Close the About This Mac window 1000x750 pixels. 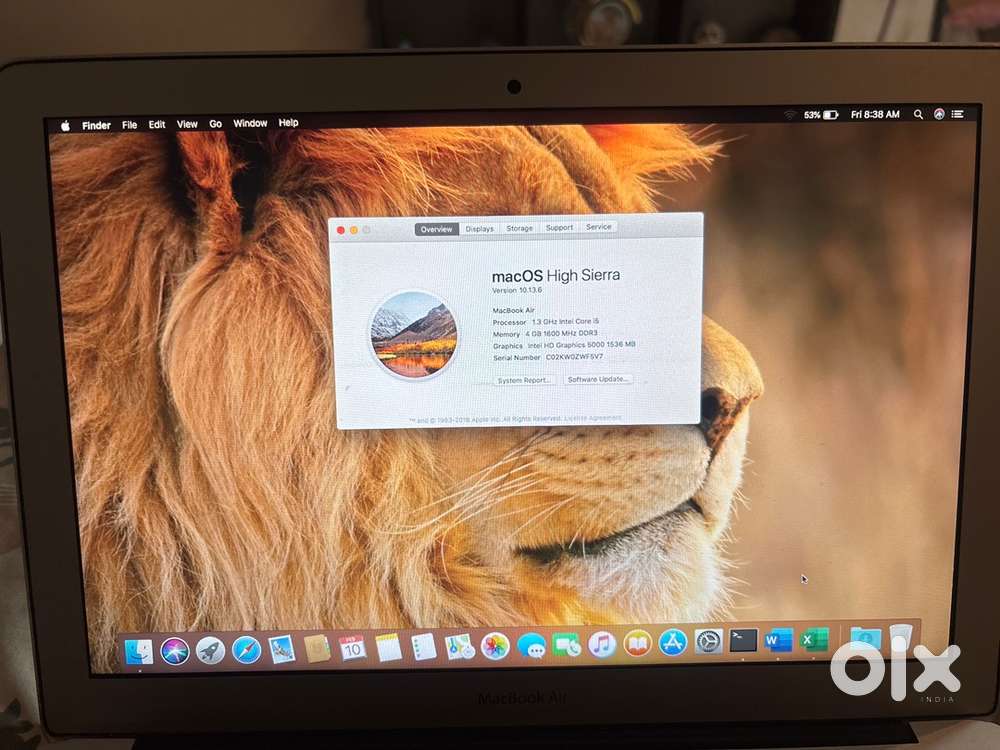coord(341,230)
